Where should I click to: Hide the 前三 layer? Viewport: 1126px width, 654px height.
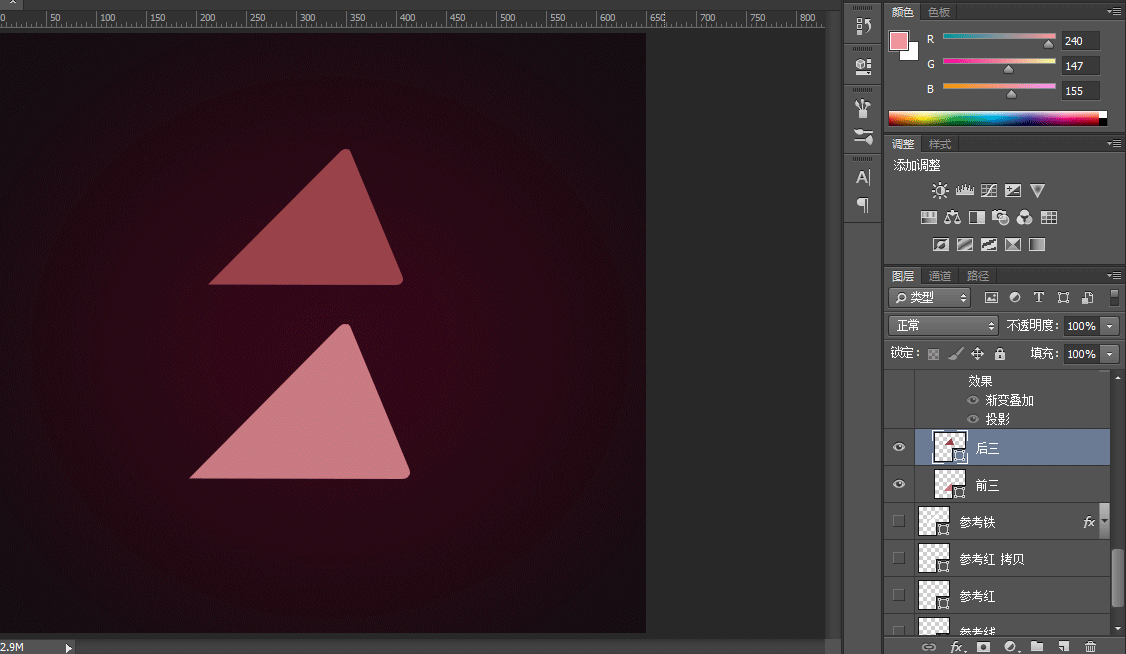click(898, 485)
